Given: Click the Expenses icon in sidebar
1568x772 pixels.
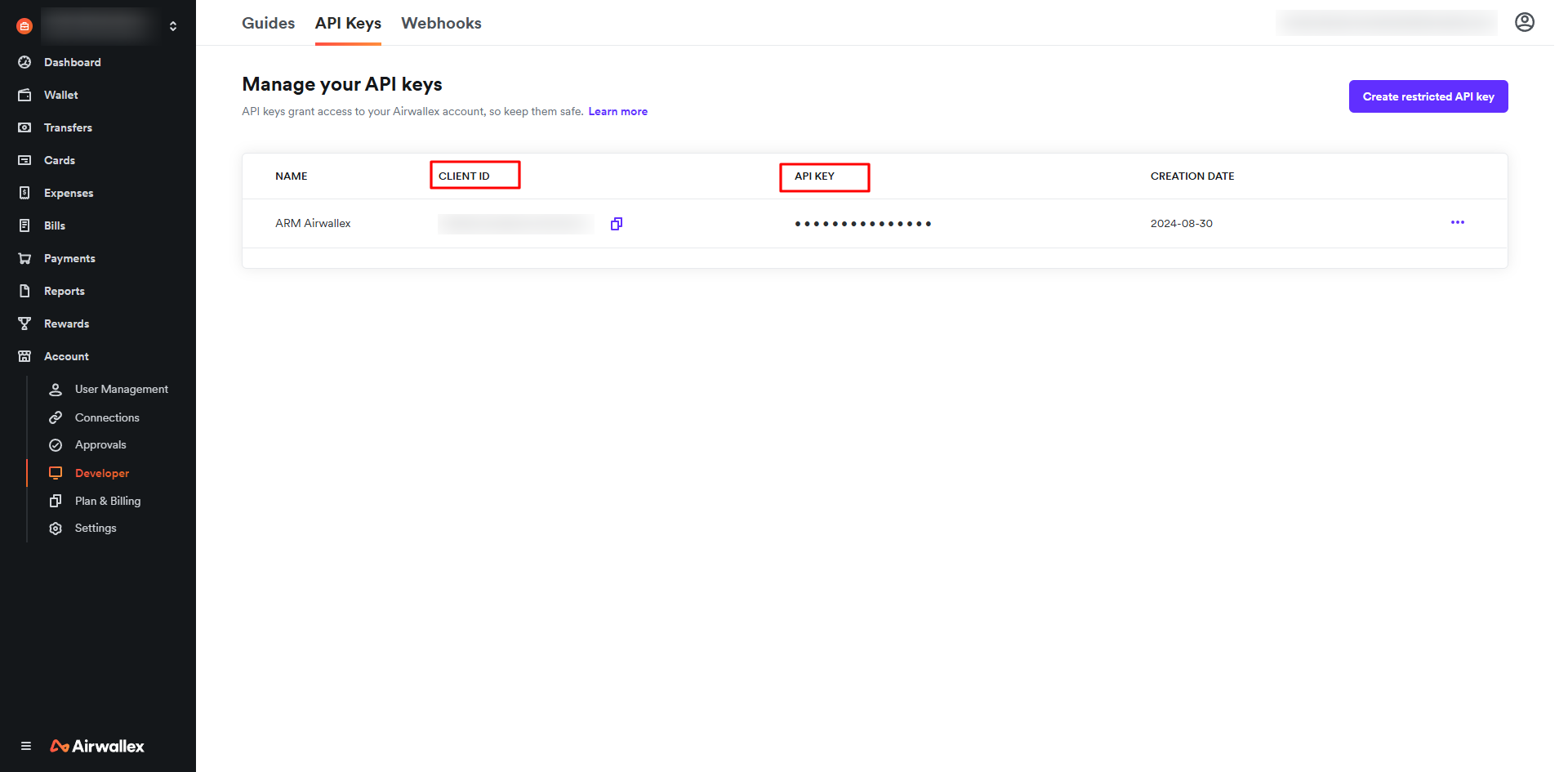Looking at the screenshot, I should pyautogui.click(x=24, y=193).
